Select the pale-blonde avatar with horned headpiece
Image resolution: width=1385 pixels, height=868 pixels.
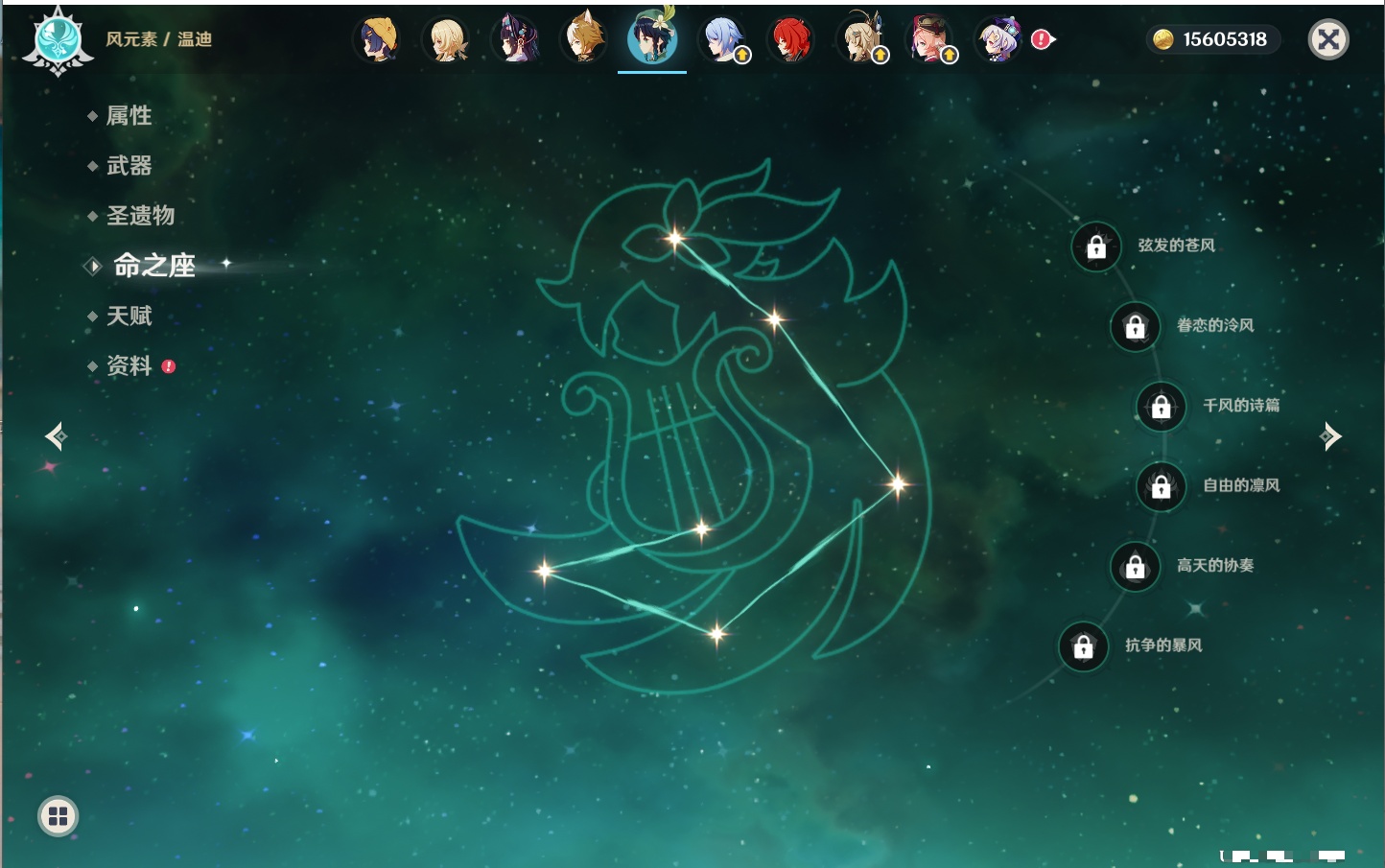pyautogui.click(x=862, y=40)
